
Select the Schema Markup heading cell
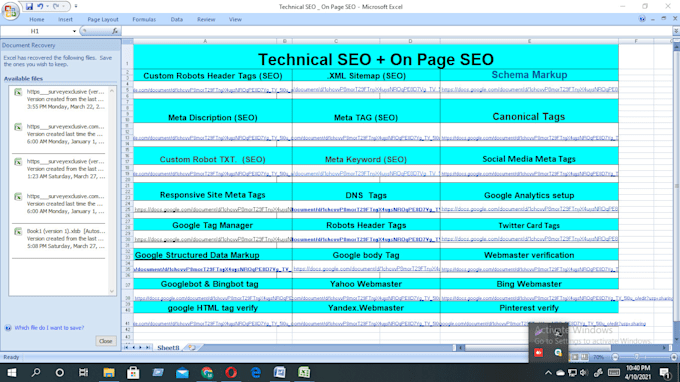tap(529, 75)
